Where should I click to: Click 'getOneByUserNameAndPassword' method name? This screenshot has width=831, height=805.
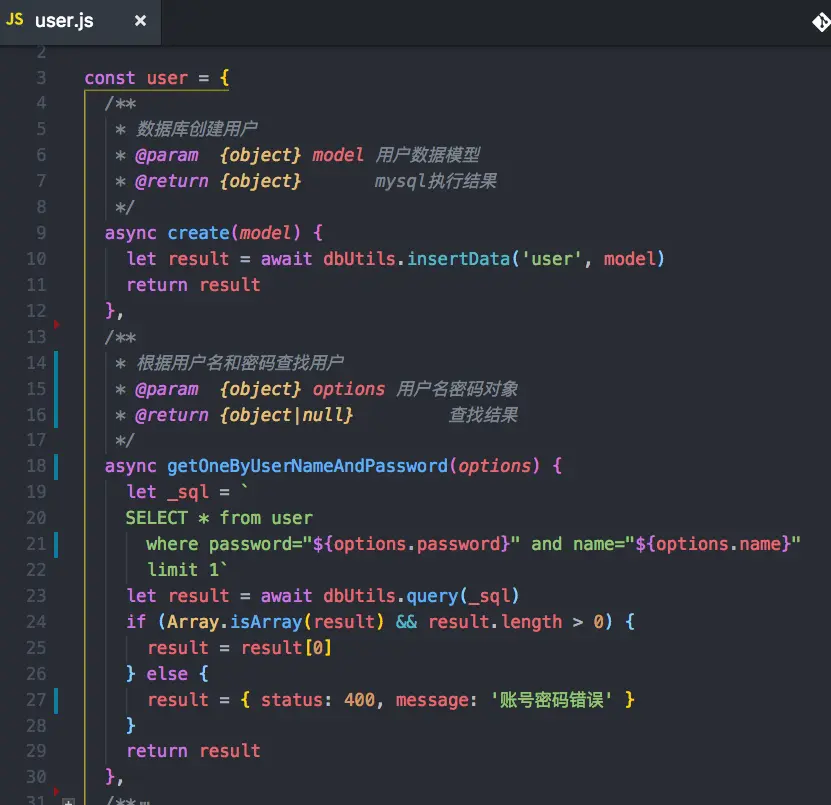[x=307, y=466]
